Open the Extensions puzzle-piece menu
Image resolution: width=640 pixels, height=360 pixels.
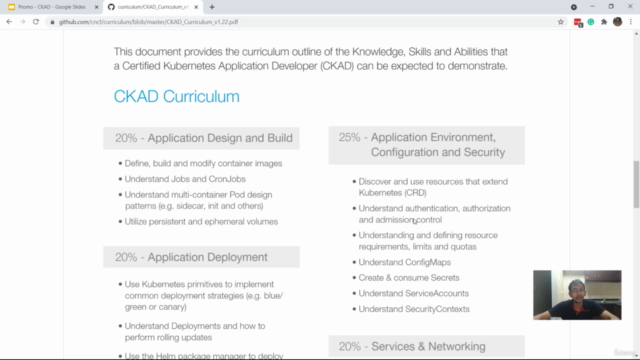(604, 22)
